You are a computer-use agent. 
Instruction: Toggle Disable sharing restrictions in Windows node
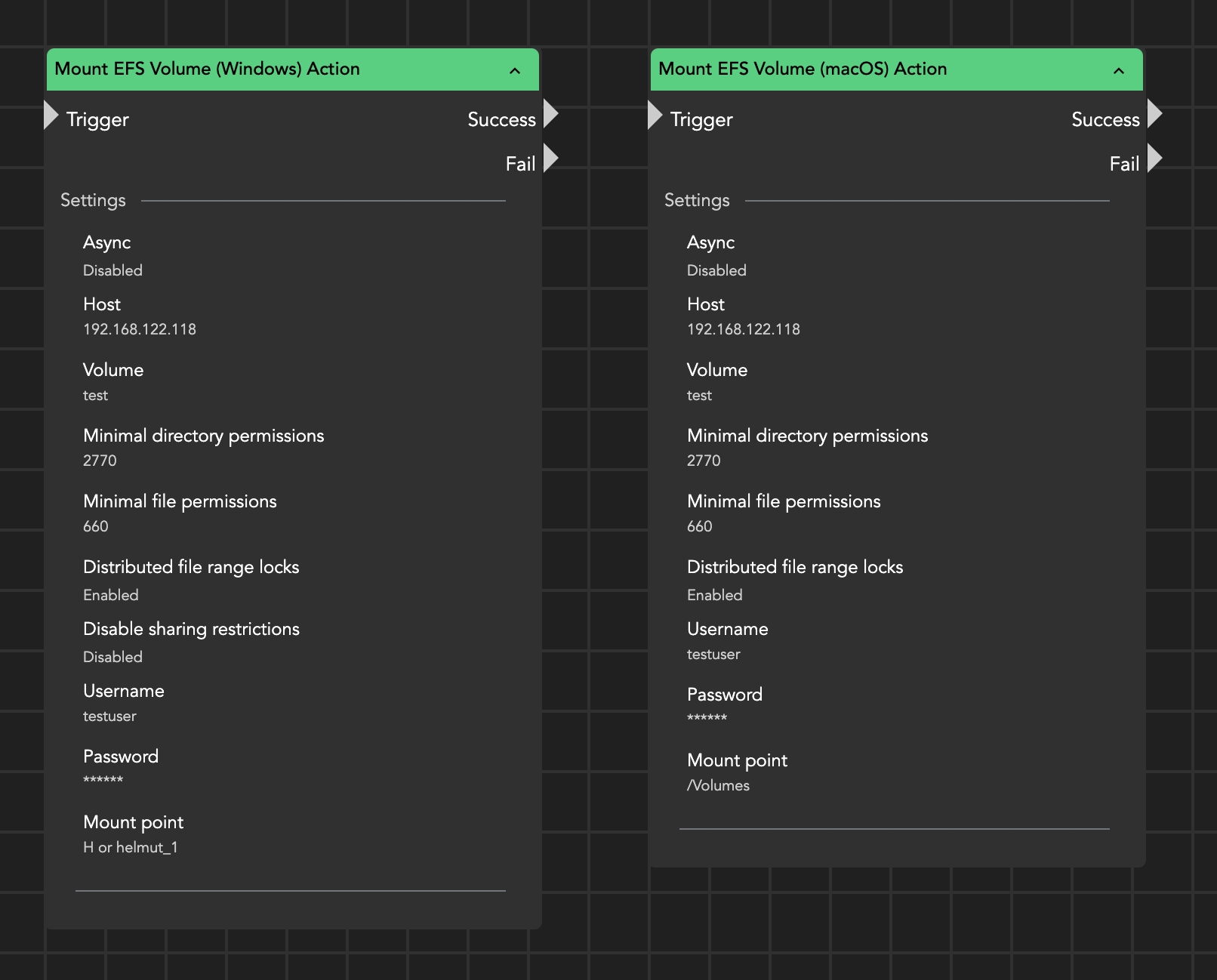(112, 657)
